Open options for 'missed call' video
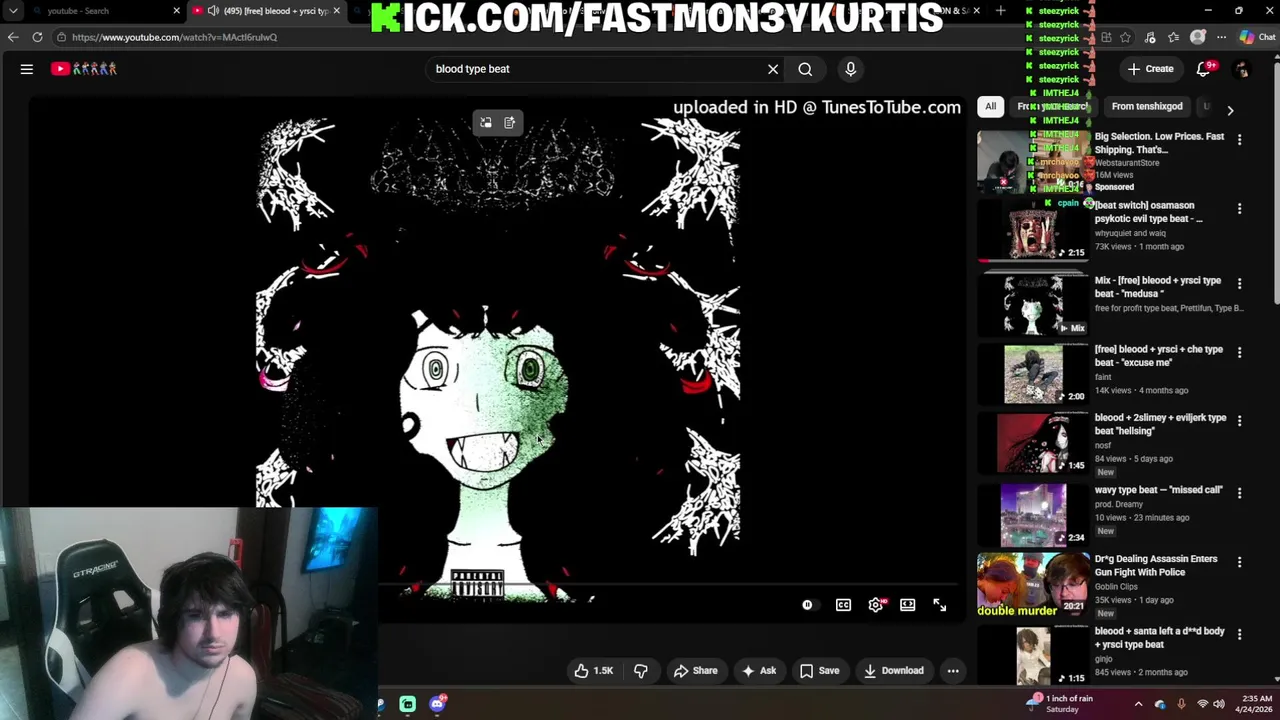 1239,493
